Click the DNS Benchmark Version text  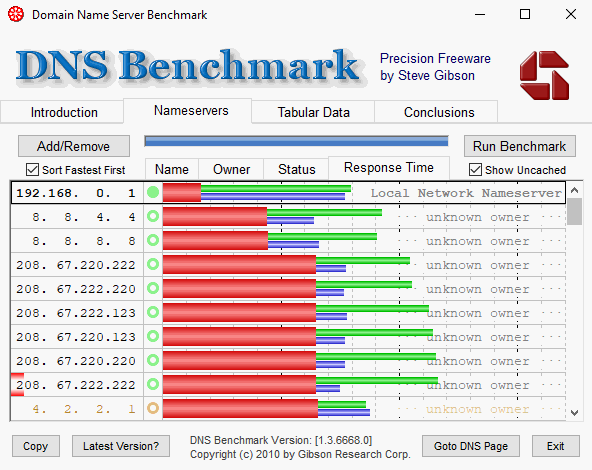coord(281,440)
